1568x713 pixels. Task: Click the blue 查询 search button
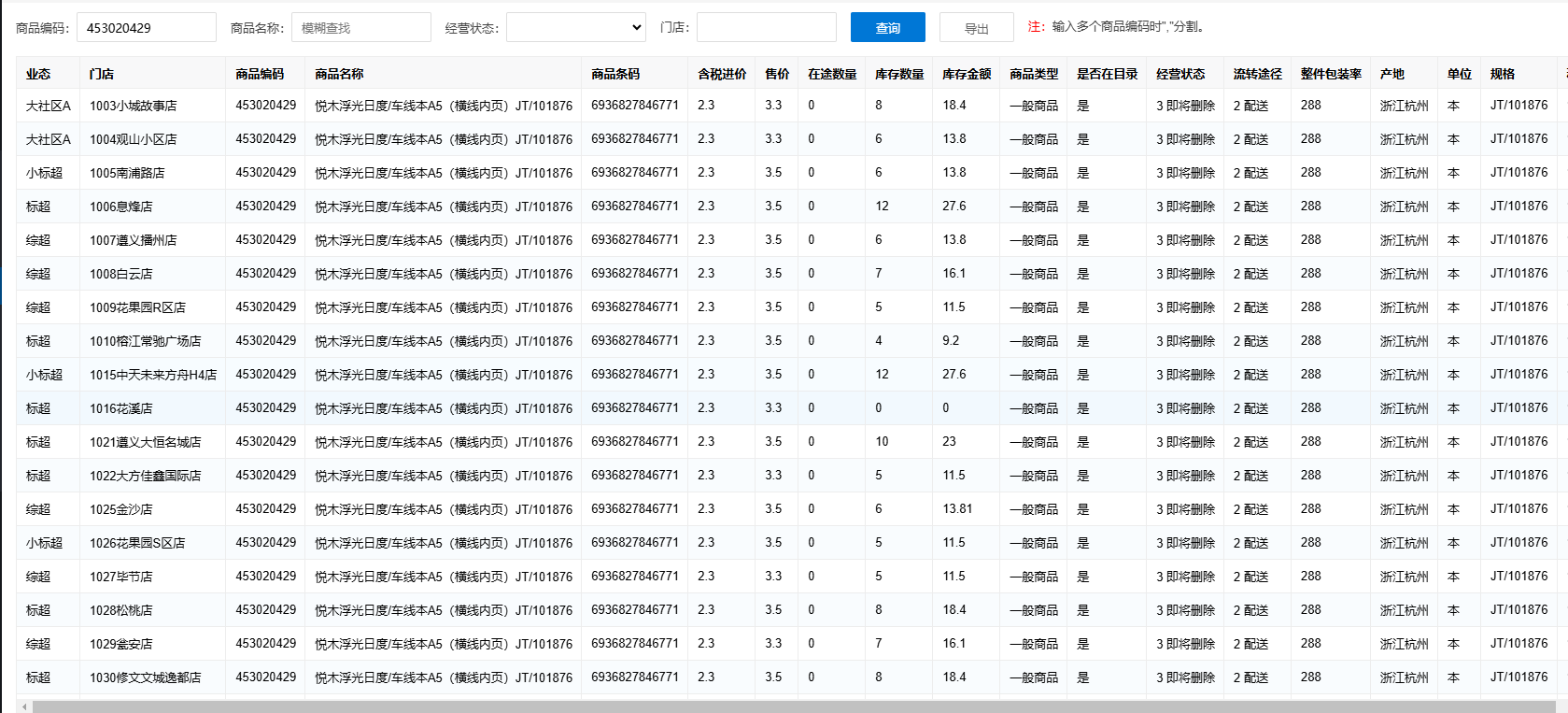point(887,28)
